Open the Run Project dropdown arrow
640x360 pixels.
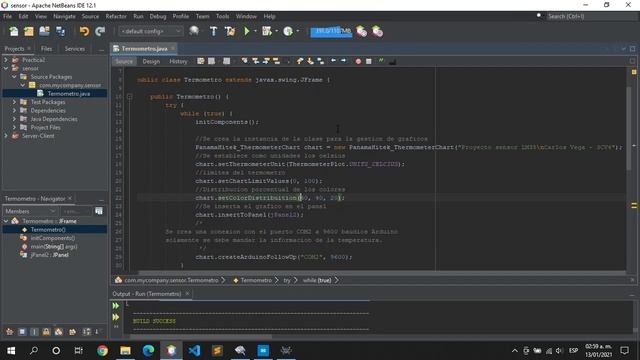tap(256, 31)
